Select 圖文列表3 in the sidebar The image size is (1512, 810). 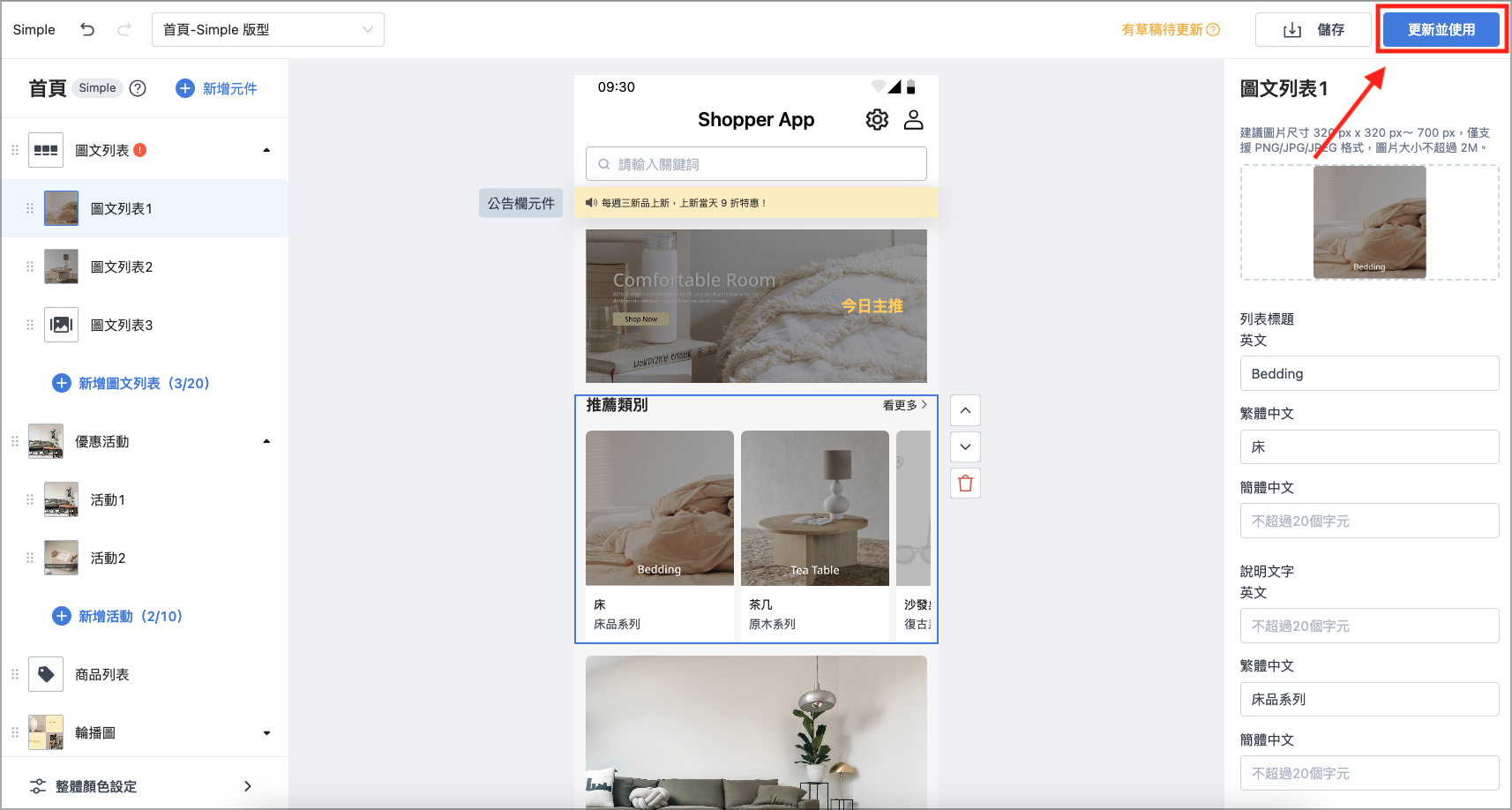tap(145, 325)
